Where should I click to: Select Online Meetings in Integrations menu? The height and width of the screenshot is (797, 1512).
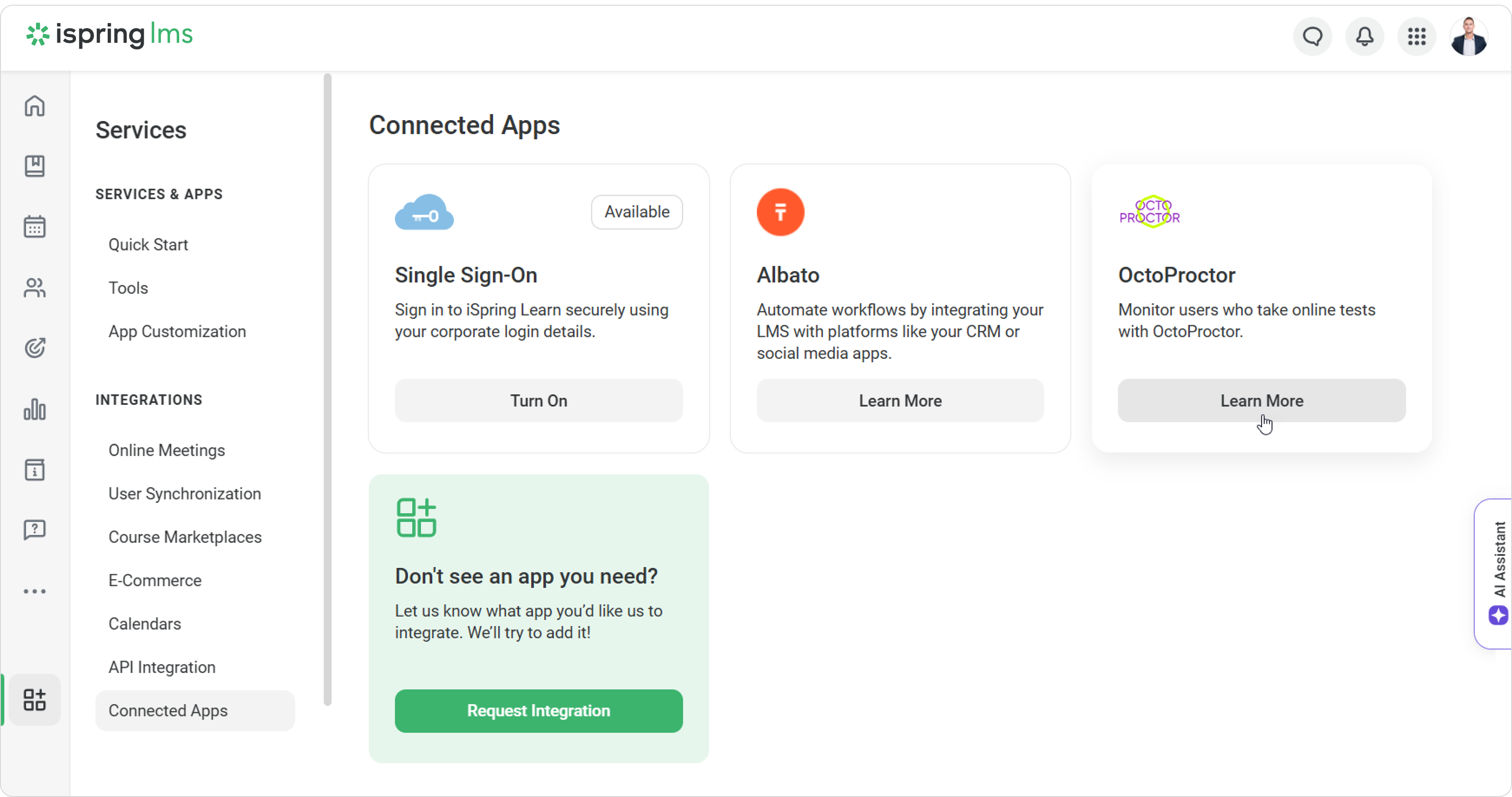coord(167,450)
